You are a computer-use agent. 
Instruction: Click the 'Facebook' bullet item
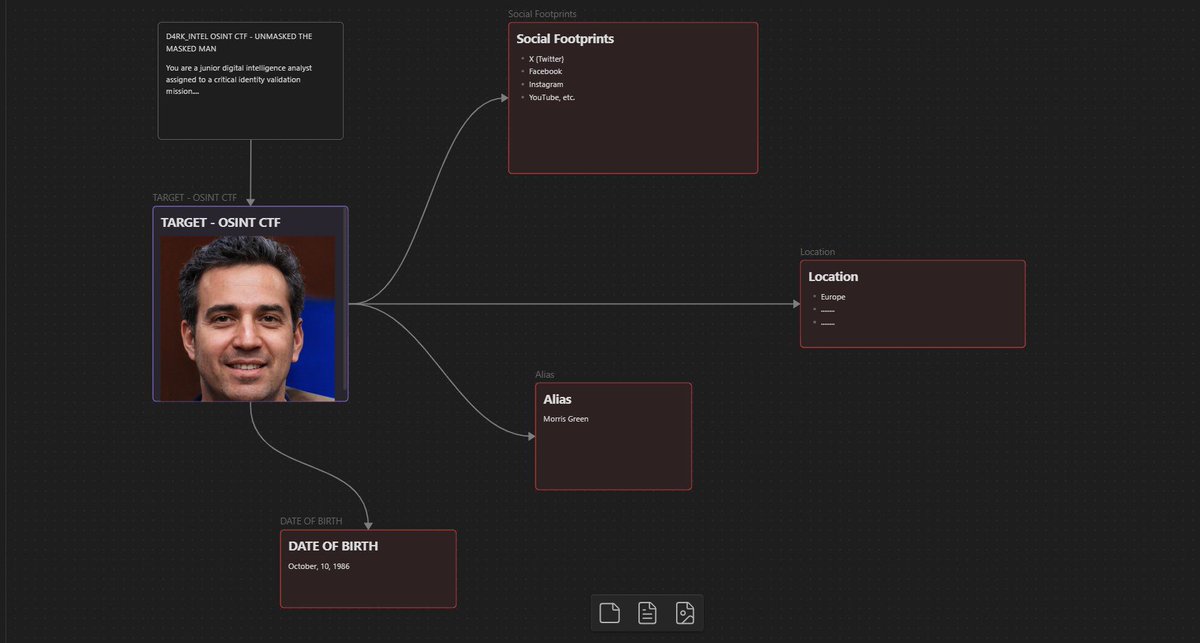click(545, 72)
